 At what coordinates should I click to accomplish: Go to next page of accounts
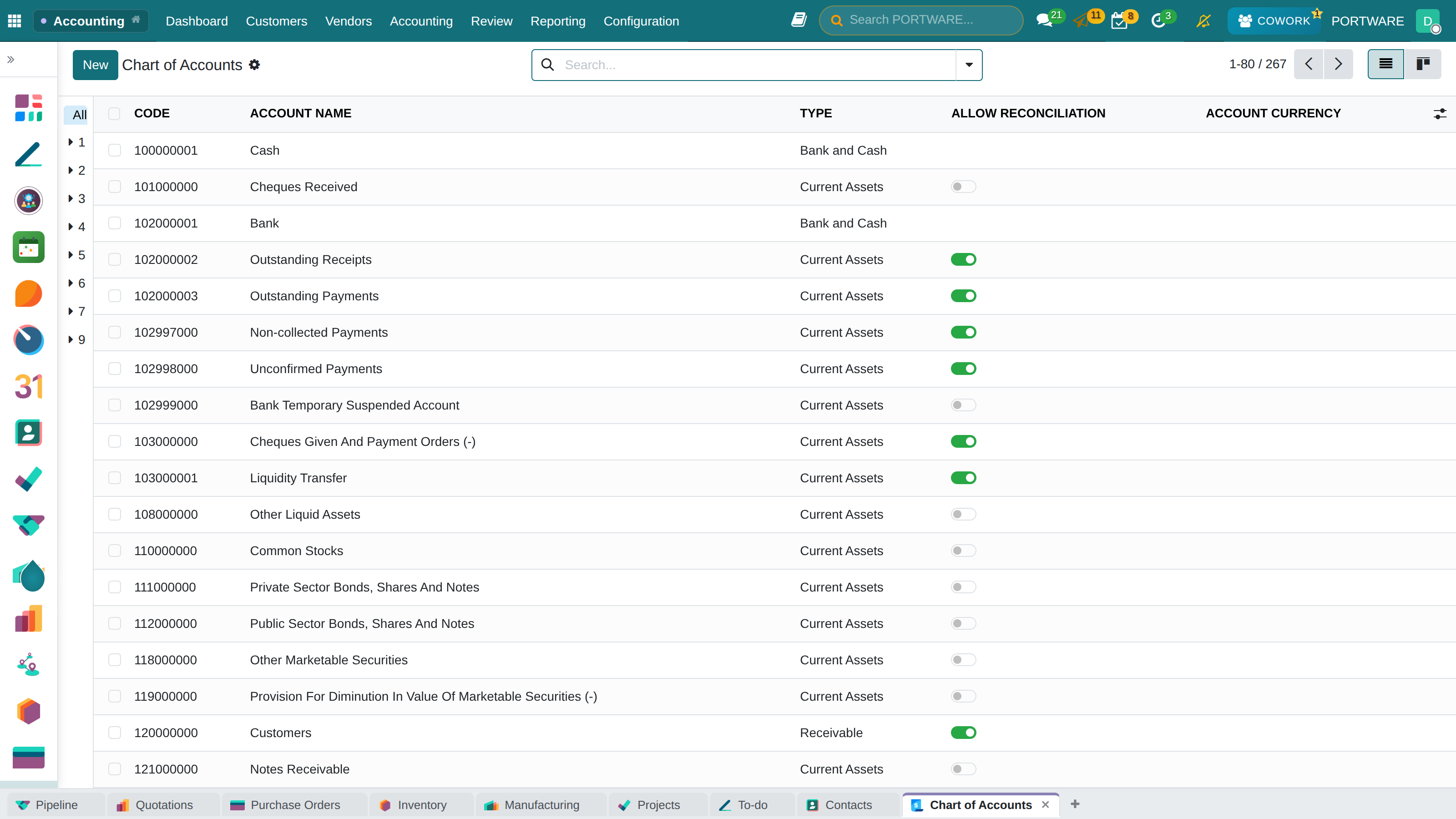coord(1338,64)
